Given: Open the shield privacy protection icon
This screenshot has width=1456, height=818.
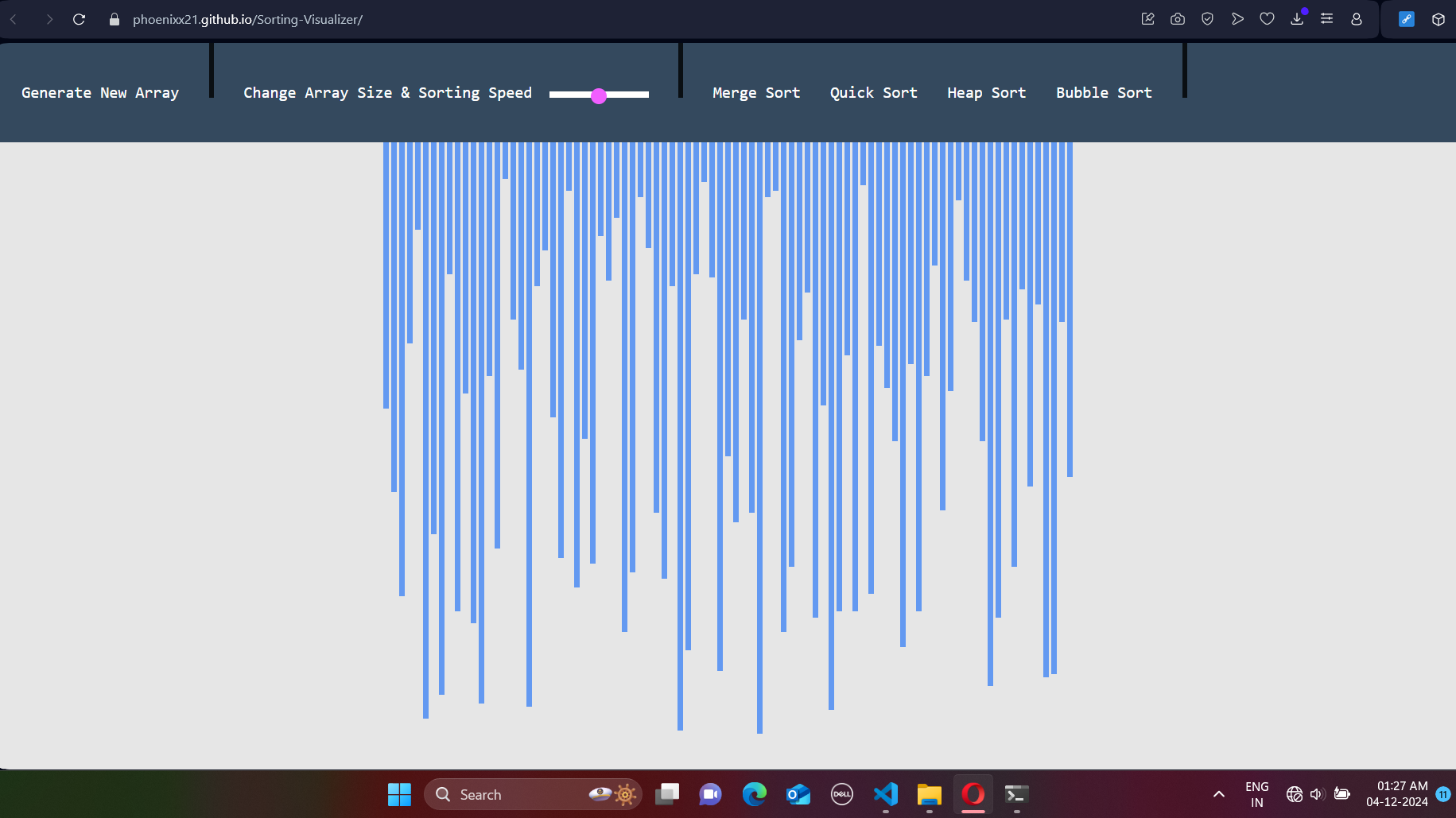Looking at the screenshot, I should (x=1207, y=19).
